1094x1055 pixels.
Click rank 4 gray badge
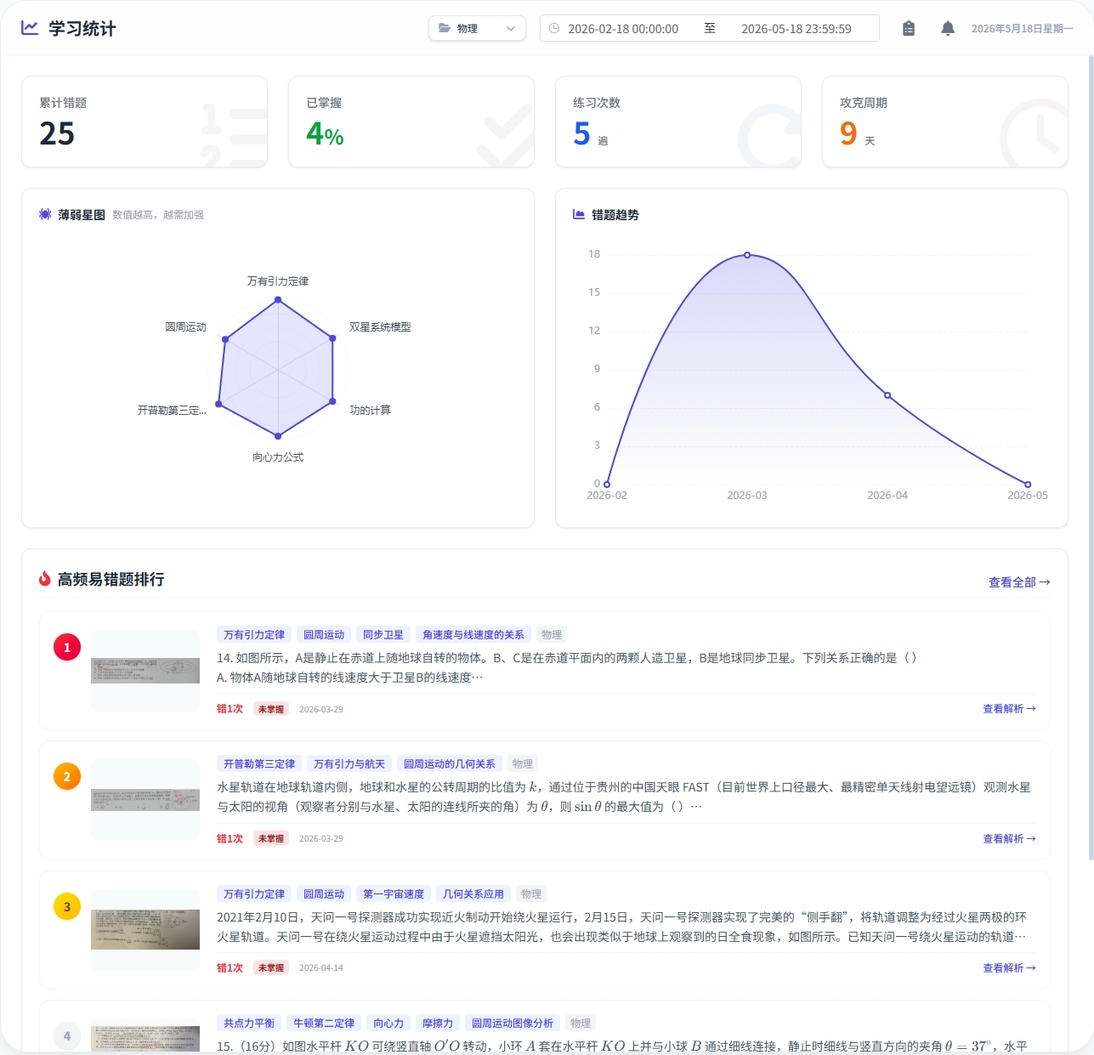67,1035
